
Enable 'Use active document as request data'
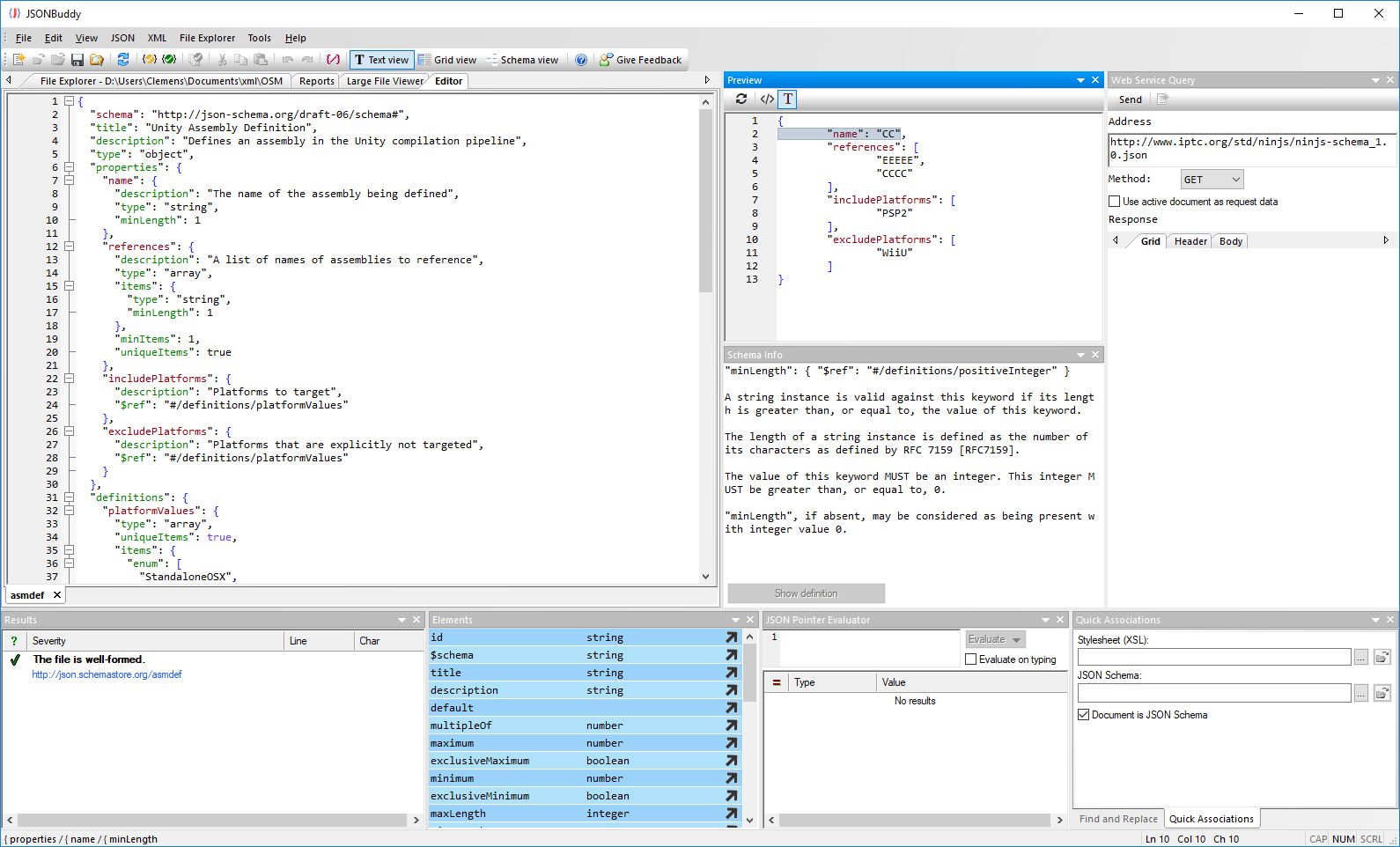tap(1114, 202)
